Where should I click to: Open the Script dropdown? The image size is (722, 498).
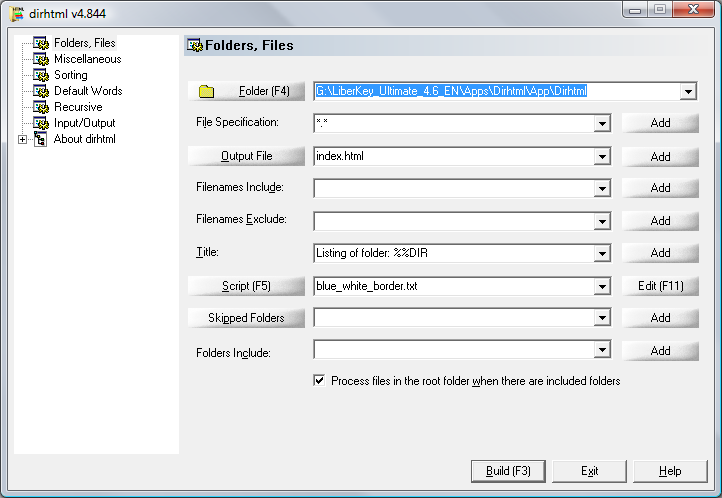pos(602,286)
